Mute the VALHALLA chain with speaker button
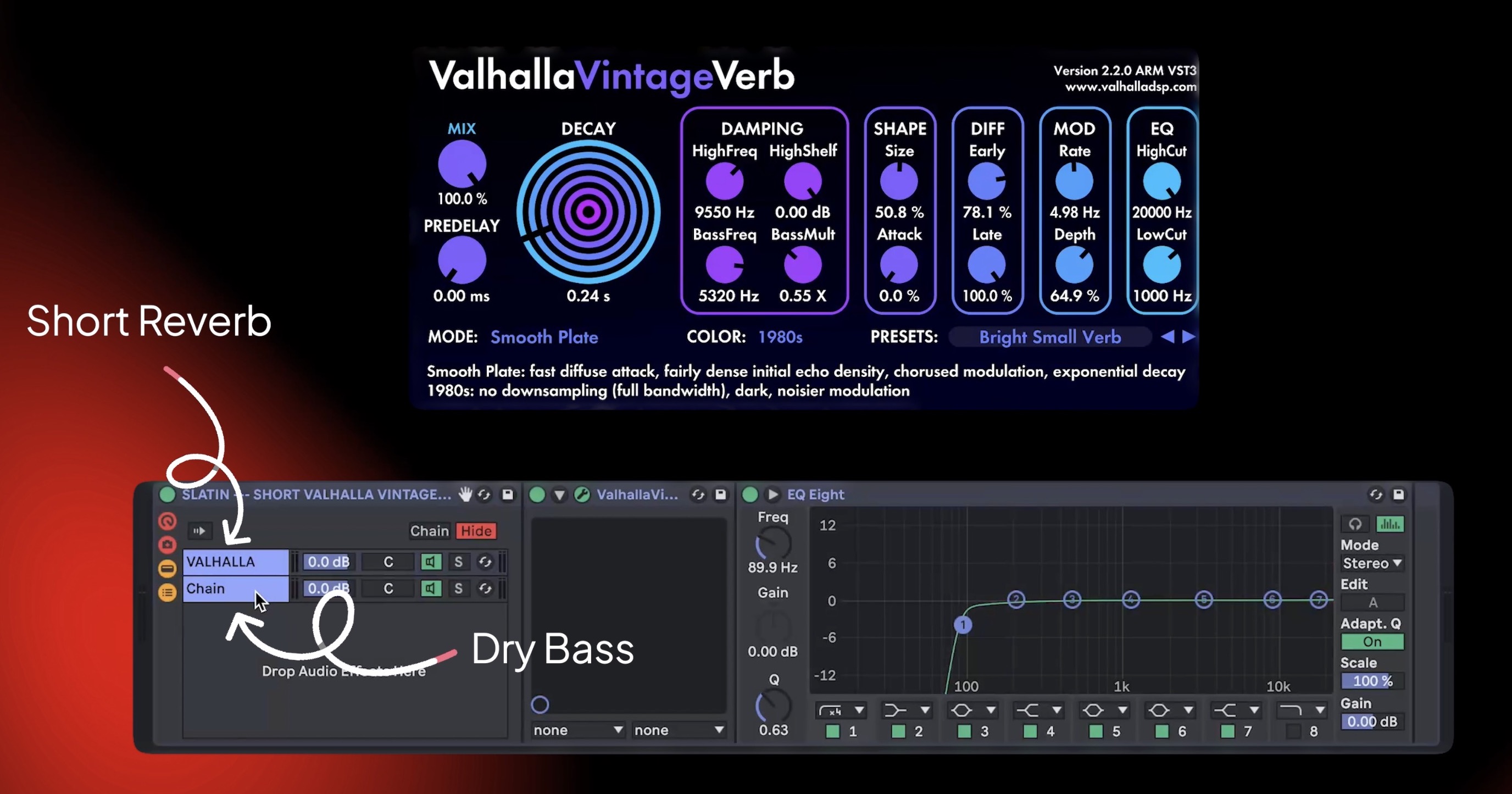The width and height of the screenshot is (1512, 794). point(431,562)
